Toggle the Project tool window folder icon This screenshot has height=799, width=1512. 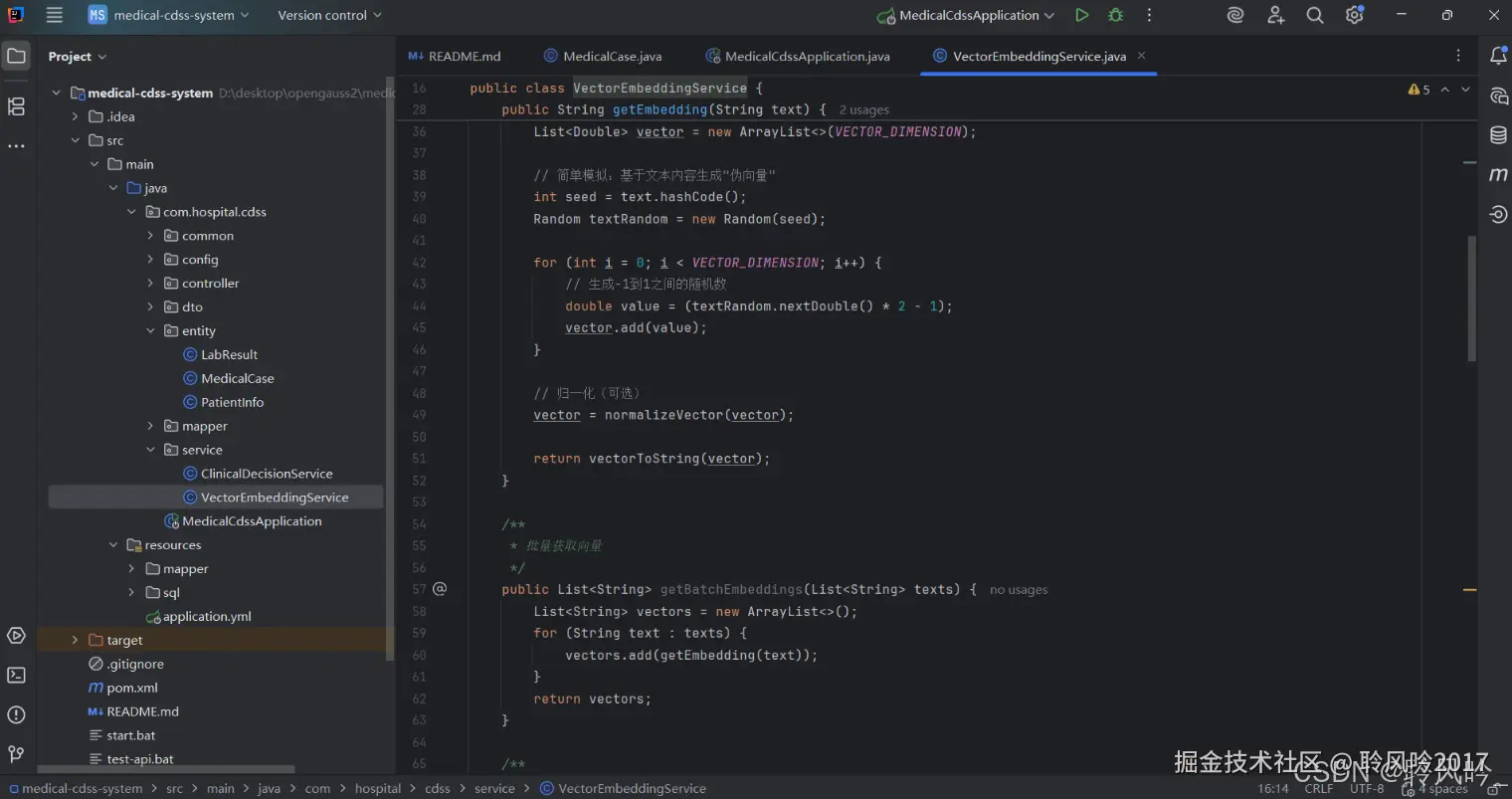pos(16,56)
